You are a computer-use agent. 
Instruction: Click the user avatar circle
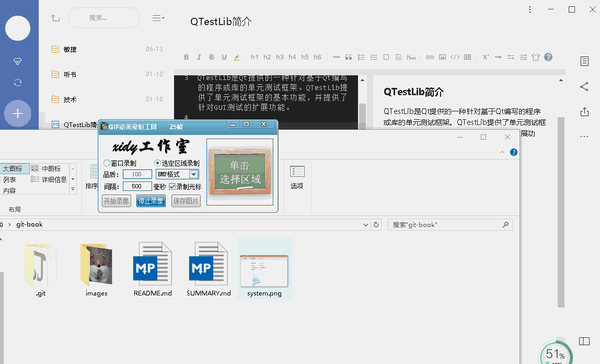click(x=18, y=28)
